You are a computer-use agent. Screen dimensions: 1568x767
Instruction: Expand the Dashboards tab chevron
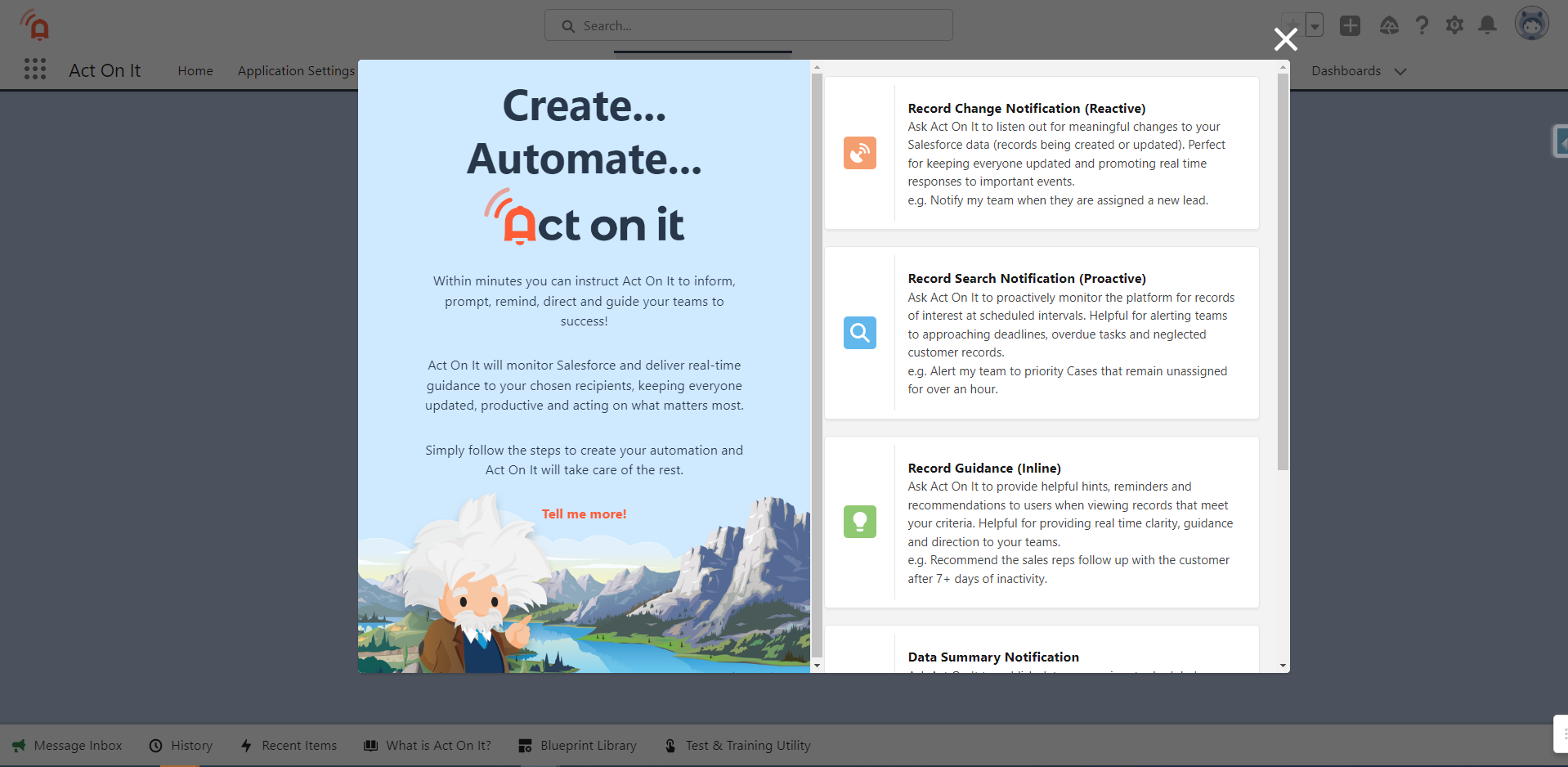coord(1400,71)
